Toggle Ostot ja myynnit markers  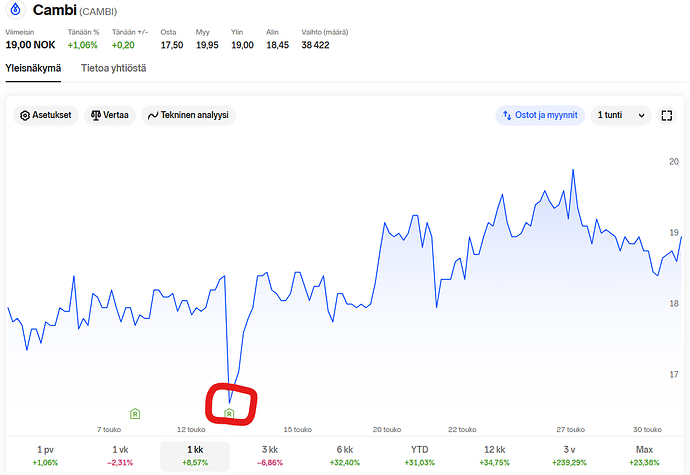click(540, 115)
